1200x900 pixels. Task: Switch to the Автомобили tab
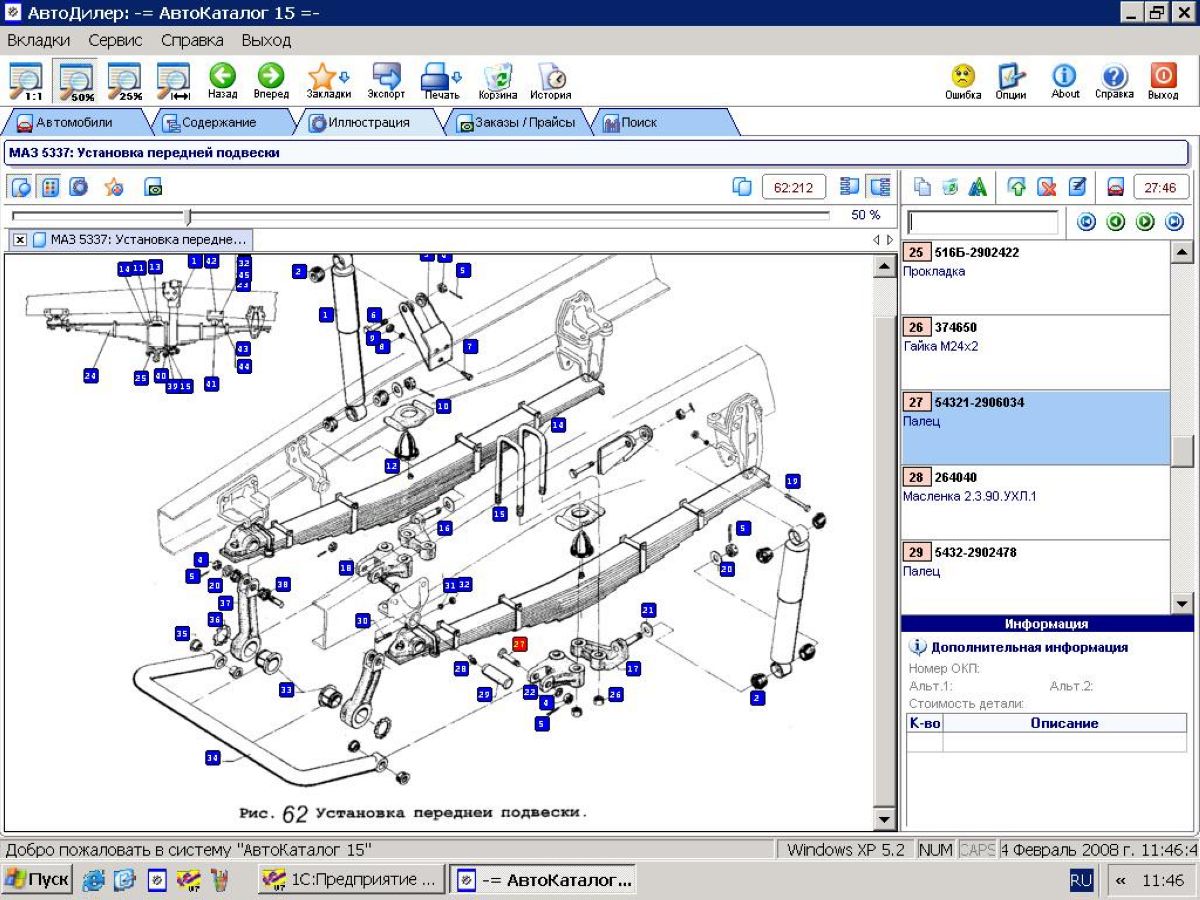pyautogui.click(x=73, y=122)
